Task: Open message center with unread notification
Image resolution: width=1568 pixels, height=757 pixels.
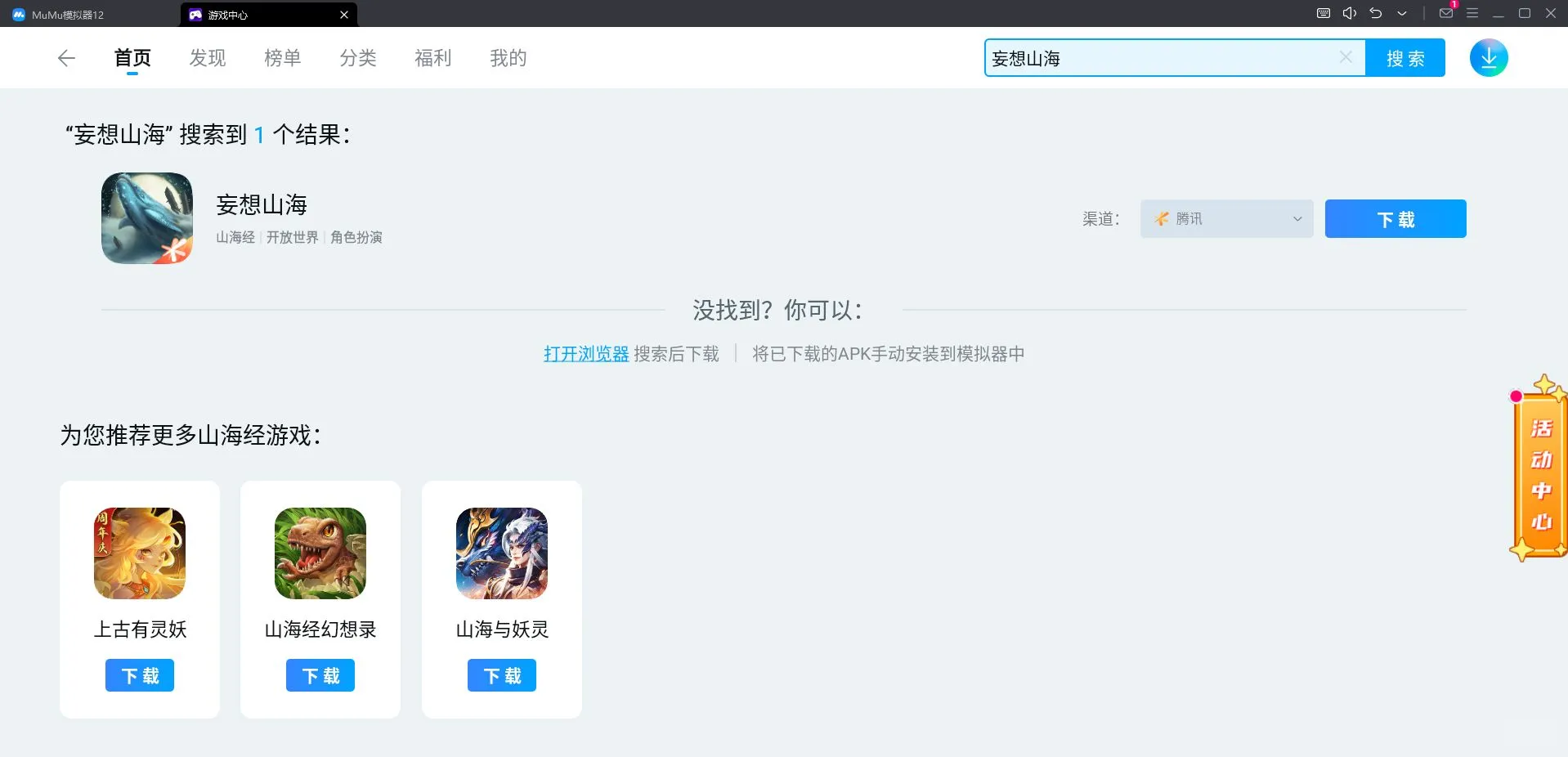Action: coord(1445,13)
